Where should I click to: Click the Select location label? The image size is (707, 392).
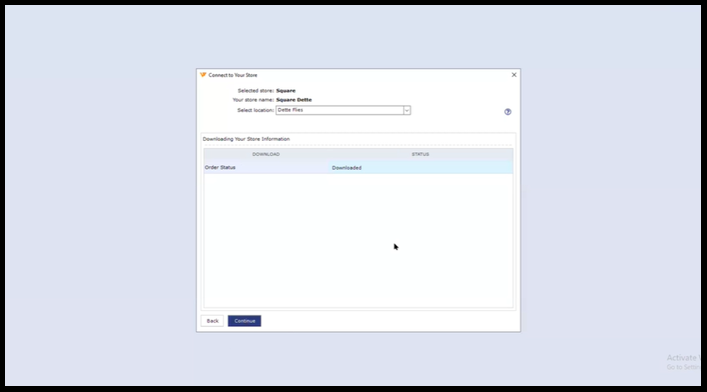tap(255, 111)
